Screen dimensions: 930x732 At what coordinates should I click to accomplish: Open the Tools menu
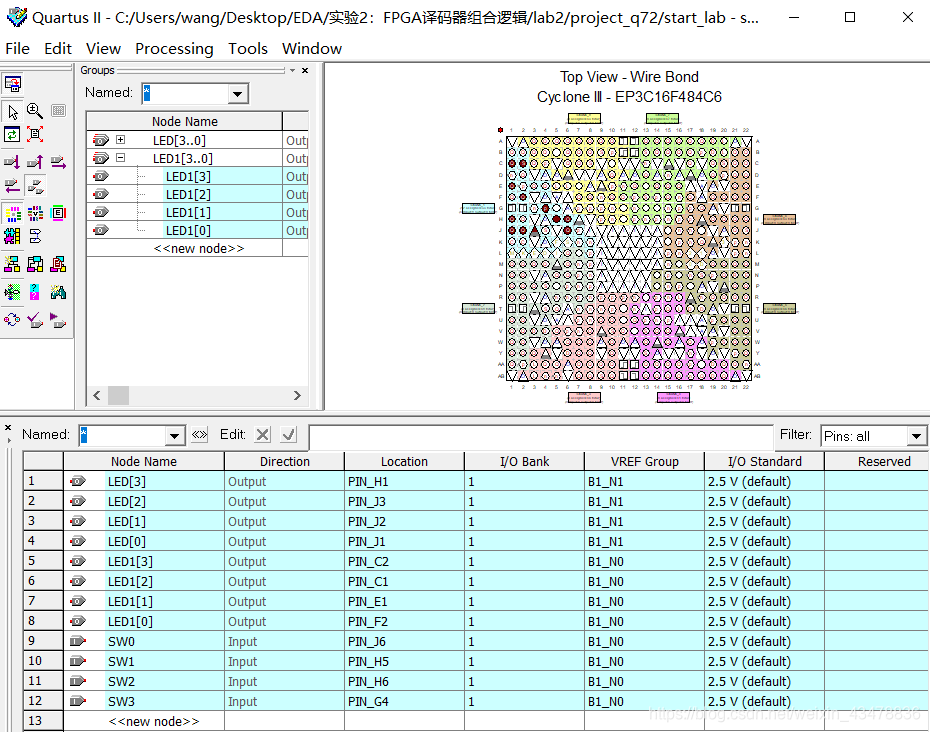(x=248, y=49)
